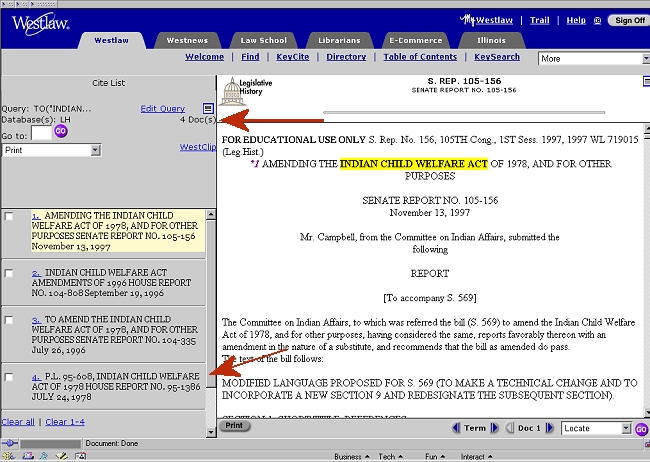This screenshot has width=650, height=462.
Task: Click the Westlaw logo
Action: (x=40, y=24)
